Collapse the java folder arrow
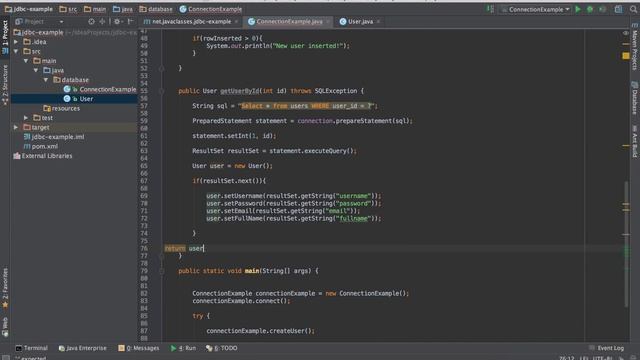This screenshot has width=640, height=360. (x=36, y=70)
